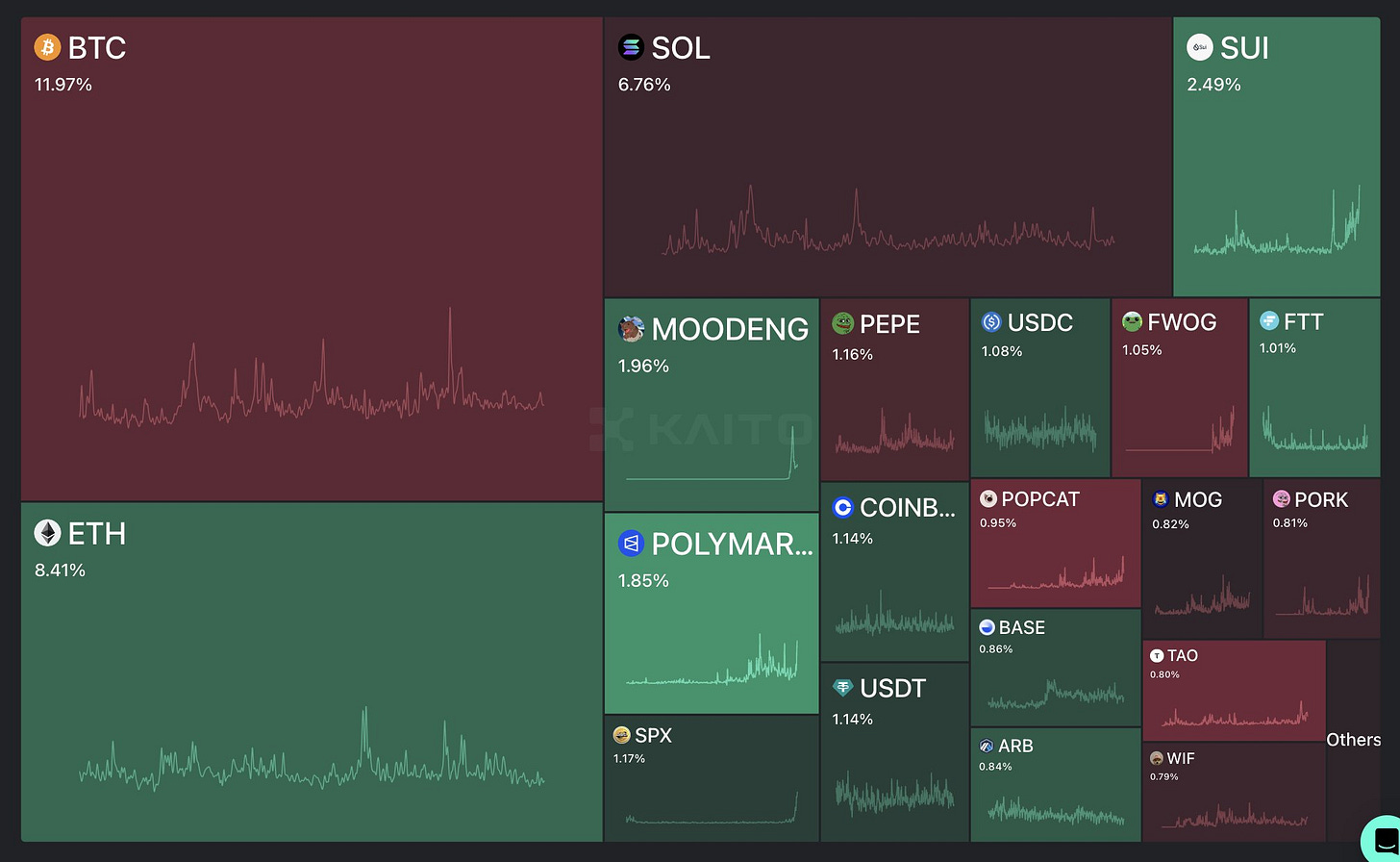Click the TAO 0.80% value
Screen dimensions: 1400x862
(1164, 674)
